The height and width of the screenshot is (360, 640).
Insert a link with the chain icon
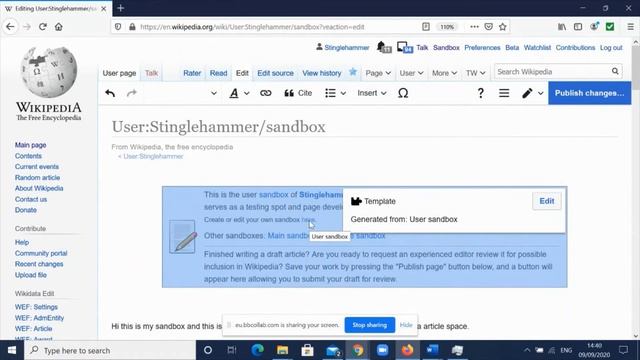265,93
